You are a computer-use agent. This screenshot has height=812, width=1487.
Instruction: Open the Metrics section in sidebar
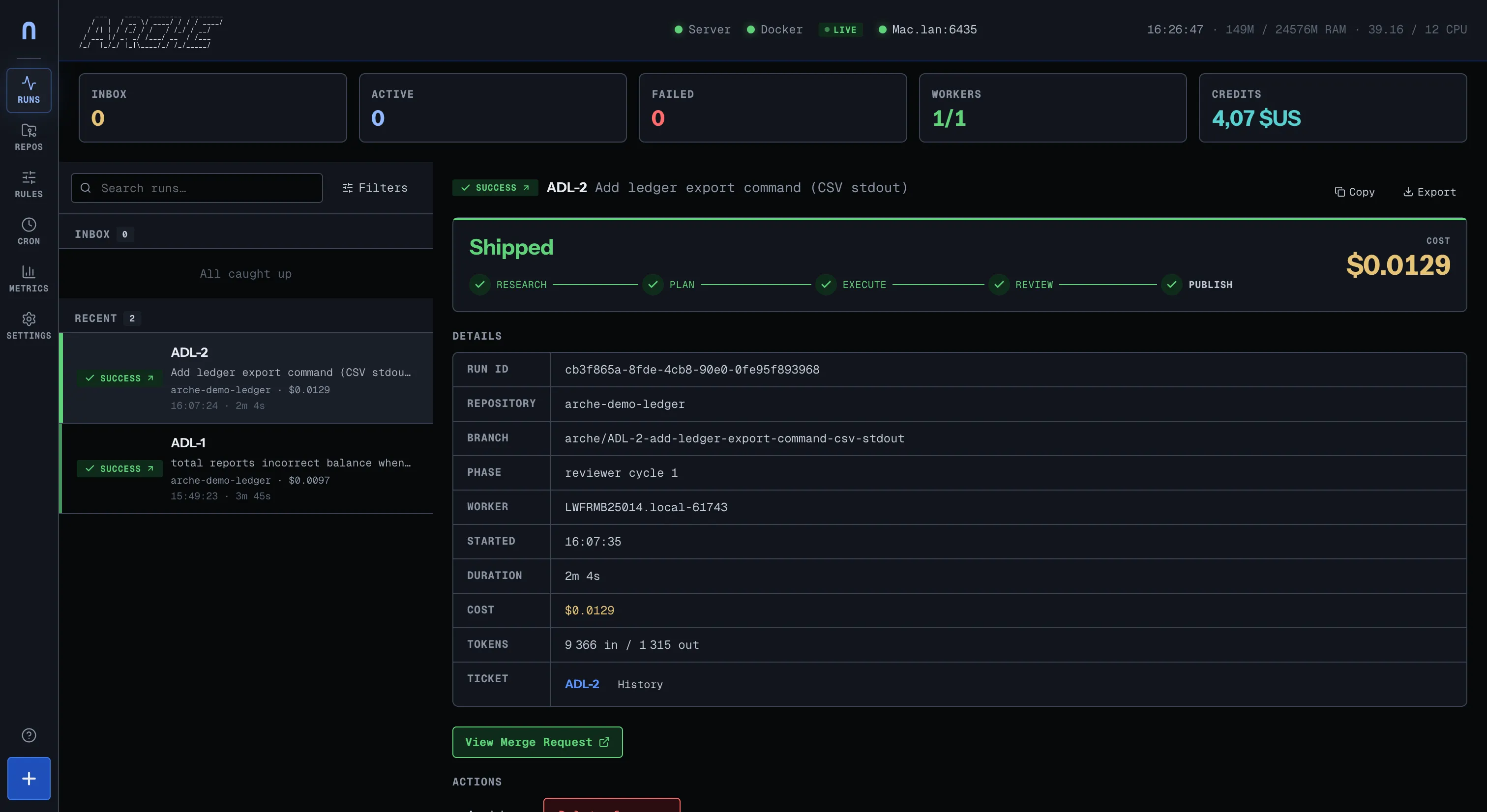tap(29, 279)
